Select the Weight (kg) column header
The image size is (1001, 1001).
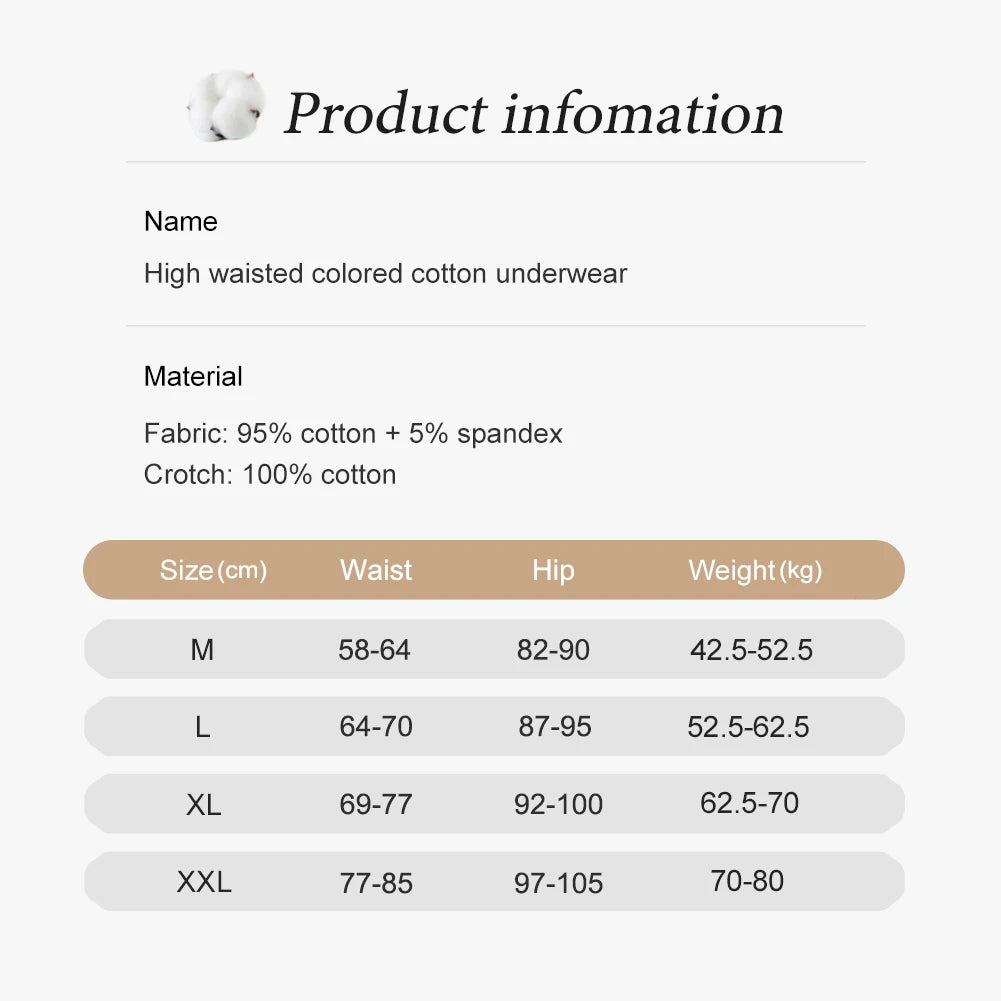pyautogui.click(x=755, y=570)
